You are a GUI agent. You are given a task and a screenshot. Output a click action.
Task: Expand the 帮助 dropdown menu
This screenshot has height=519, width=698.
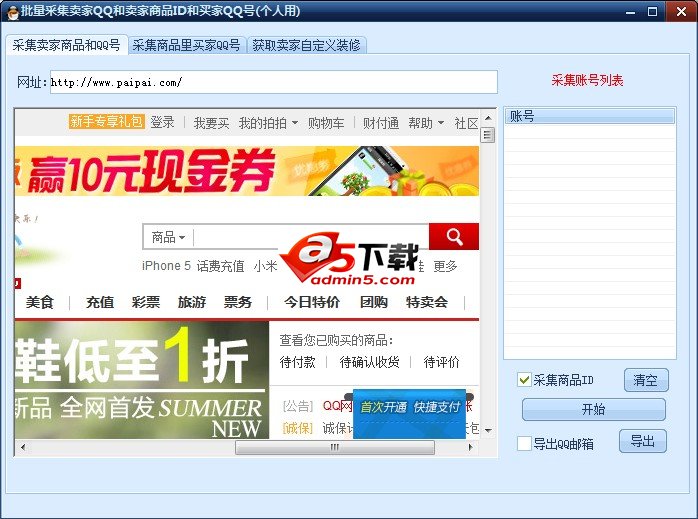pos(426,123)
